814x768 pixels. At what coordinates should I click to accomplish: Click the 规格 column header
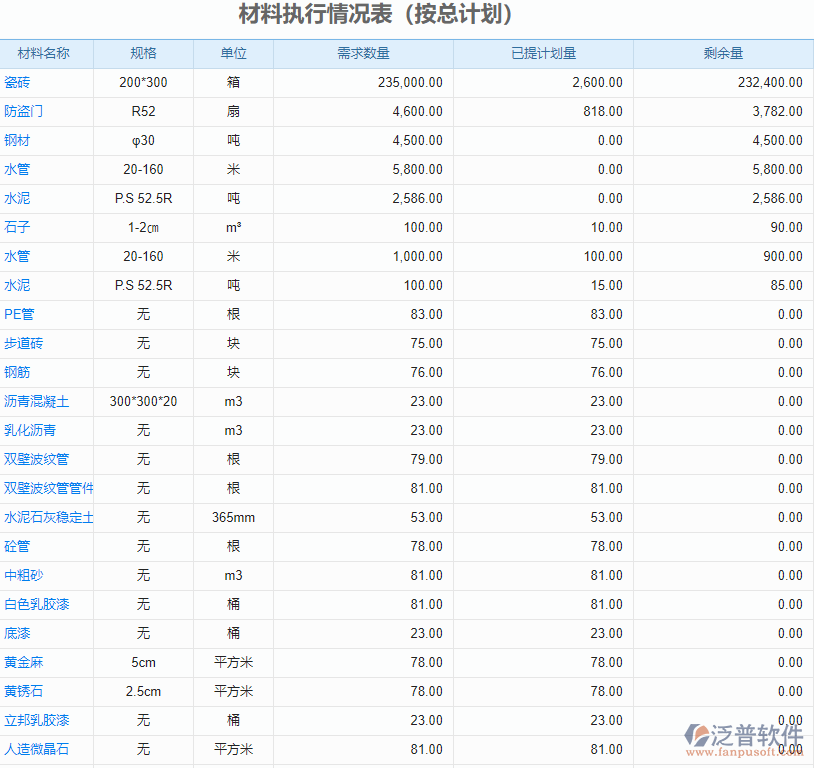click(x=143, y=53)
